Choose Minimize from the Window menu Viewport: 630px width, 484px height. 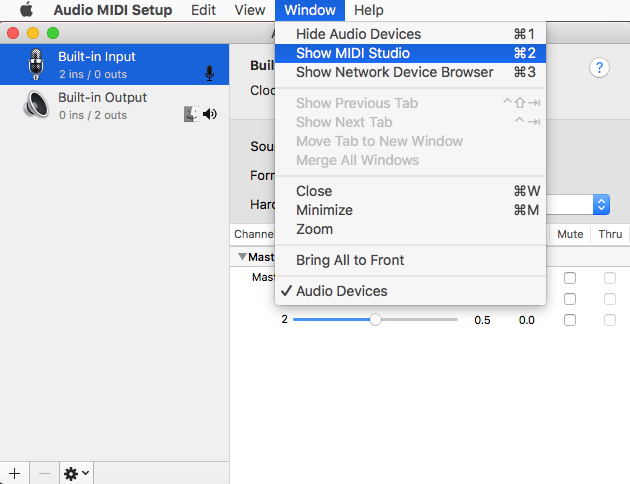click(x=410, y=210)
